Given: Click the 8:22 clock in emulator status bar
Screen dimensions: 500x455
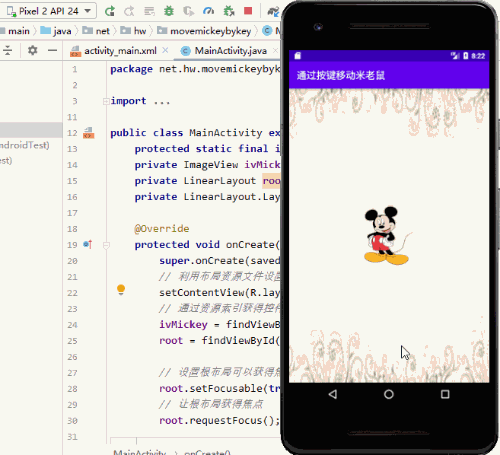Looking at the screenshot, I should pyautogui.click(x=478, y=56).
